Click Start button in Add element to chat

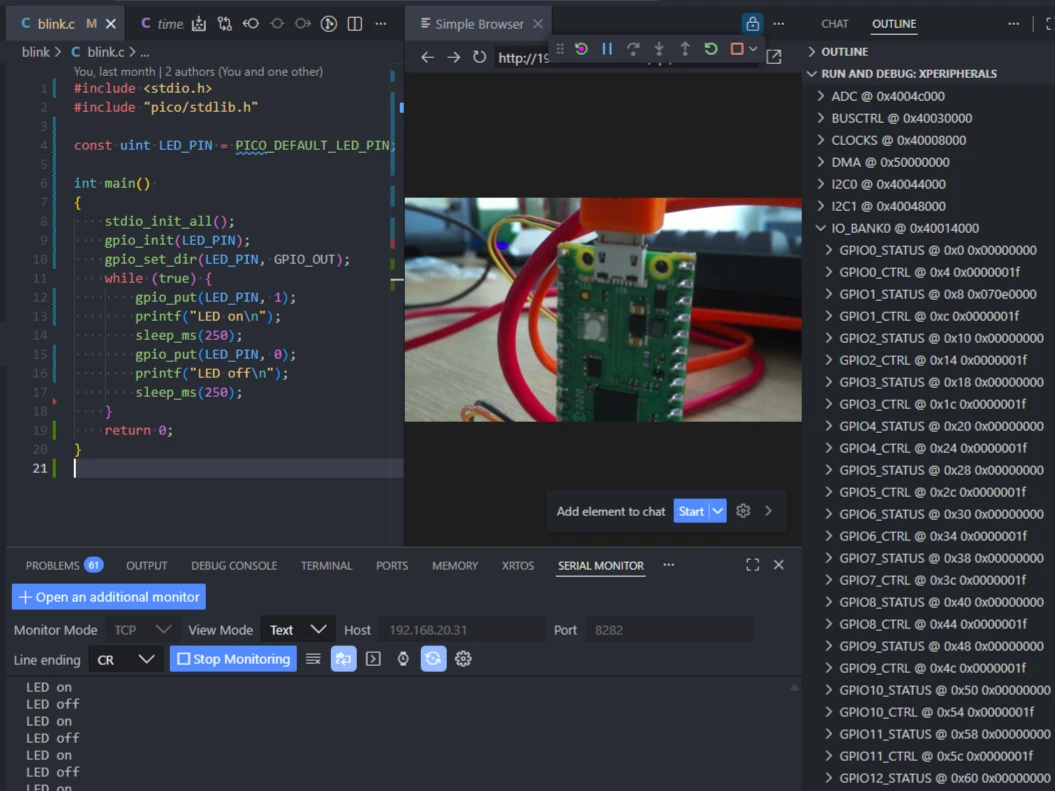click(x=691, y=511)
